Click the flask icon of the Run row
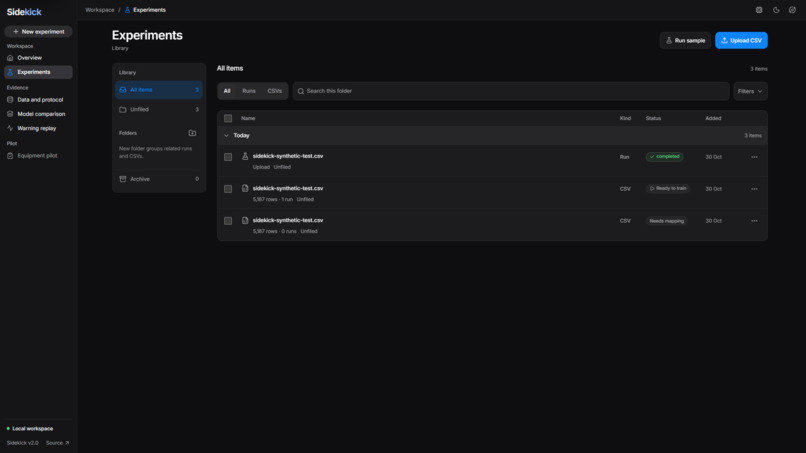This screenshot has width=806, height=453. 245,156
